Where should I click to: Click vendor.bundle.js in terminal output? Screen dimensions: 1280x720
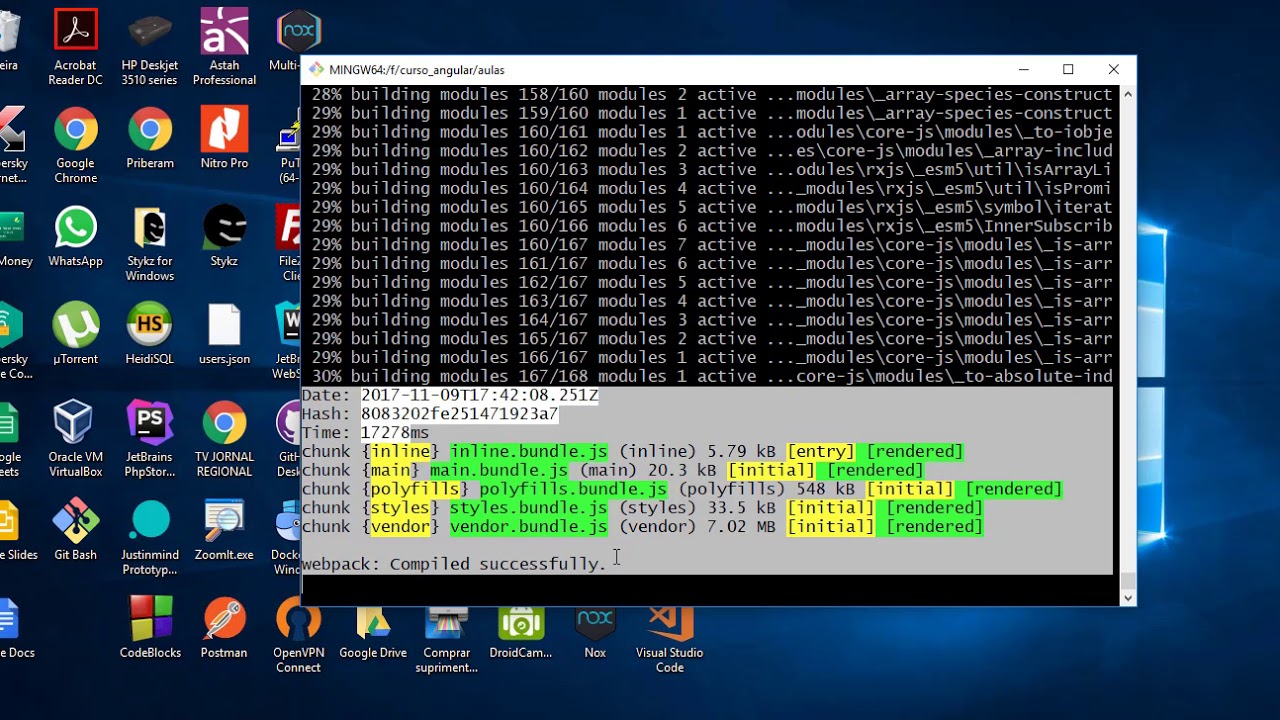528,526
